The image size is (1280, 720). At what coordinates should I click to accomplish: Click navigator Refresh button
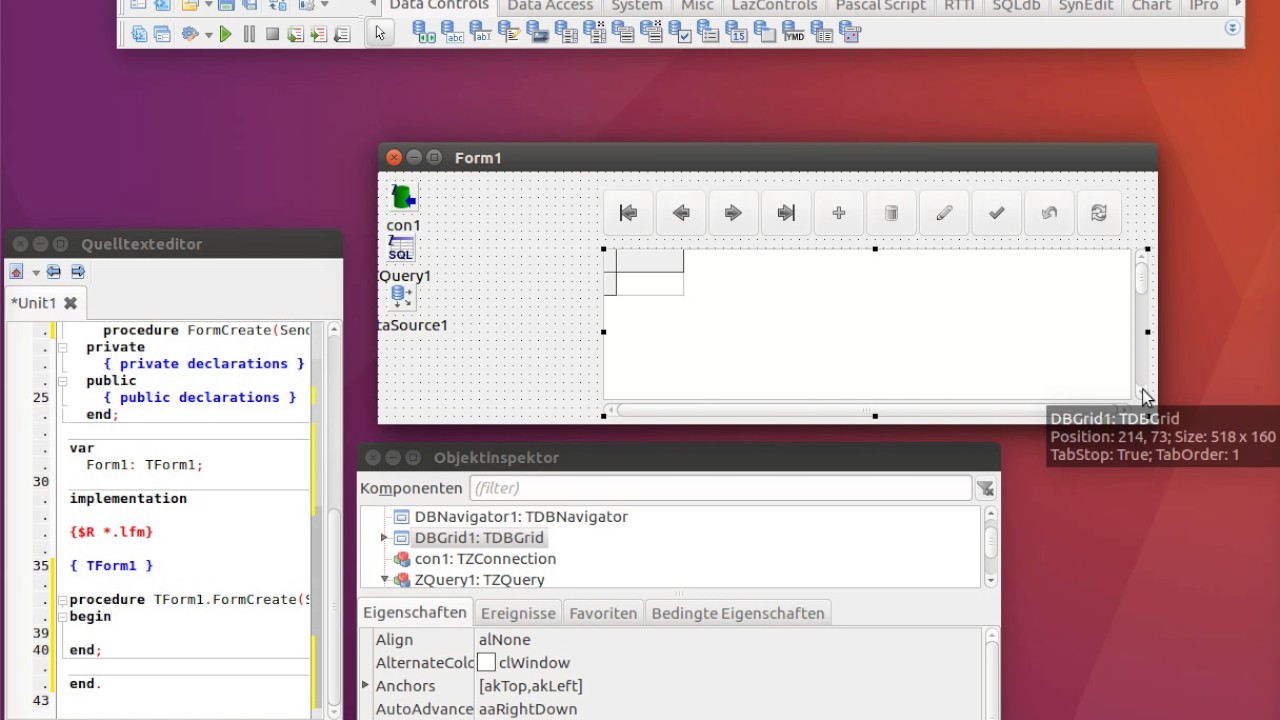pos(1099,213)
